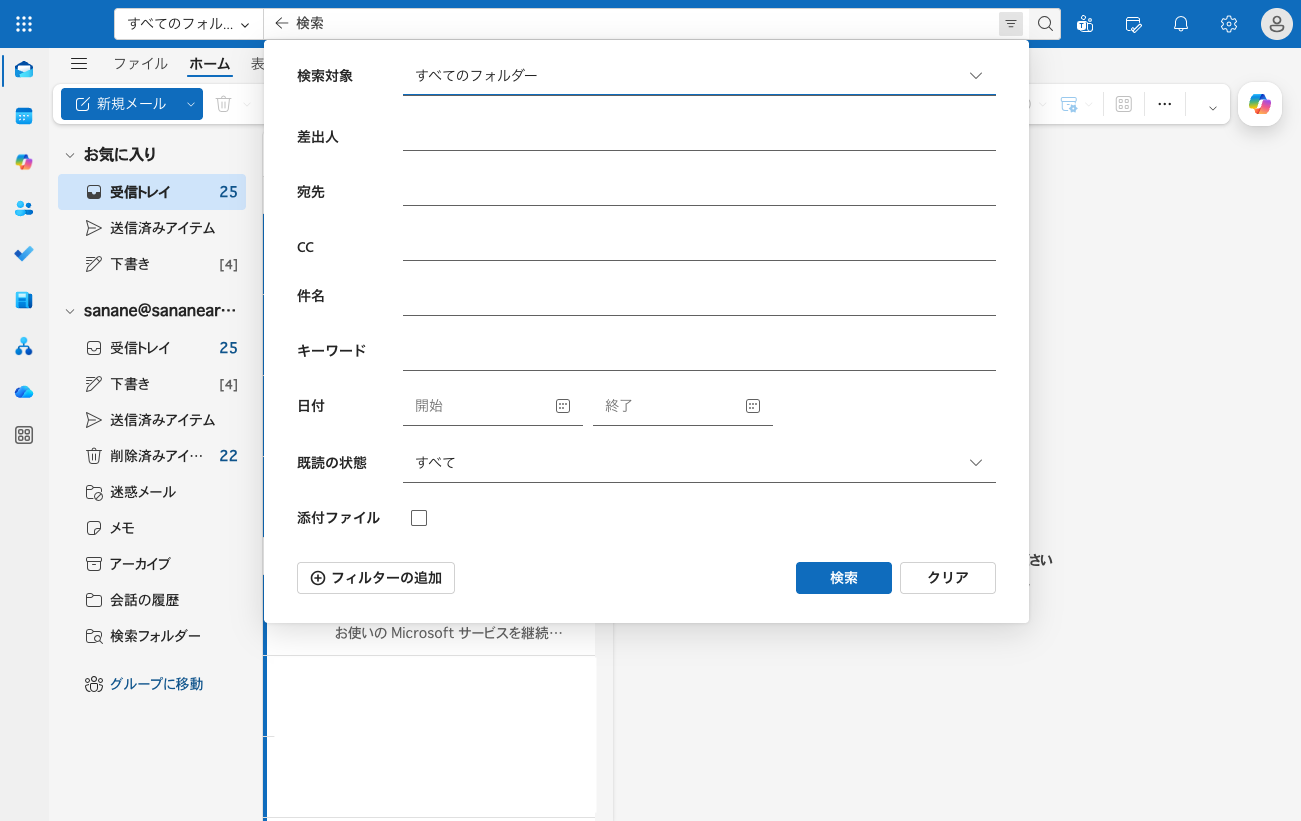Click into the キーワード field

coord(699,356)
